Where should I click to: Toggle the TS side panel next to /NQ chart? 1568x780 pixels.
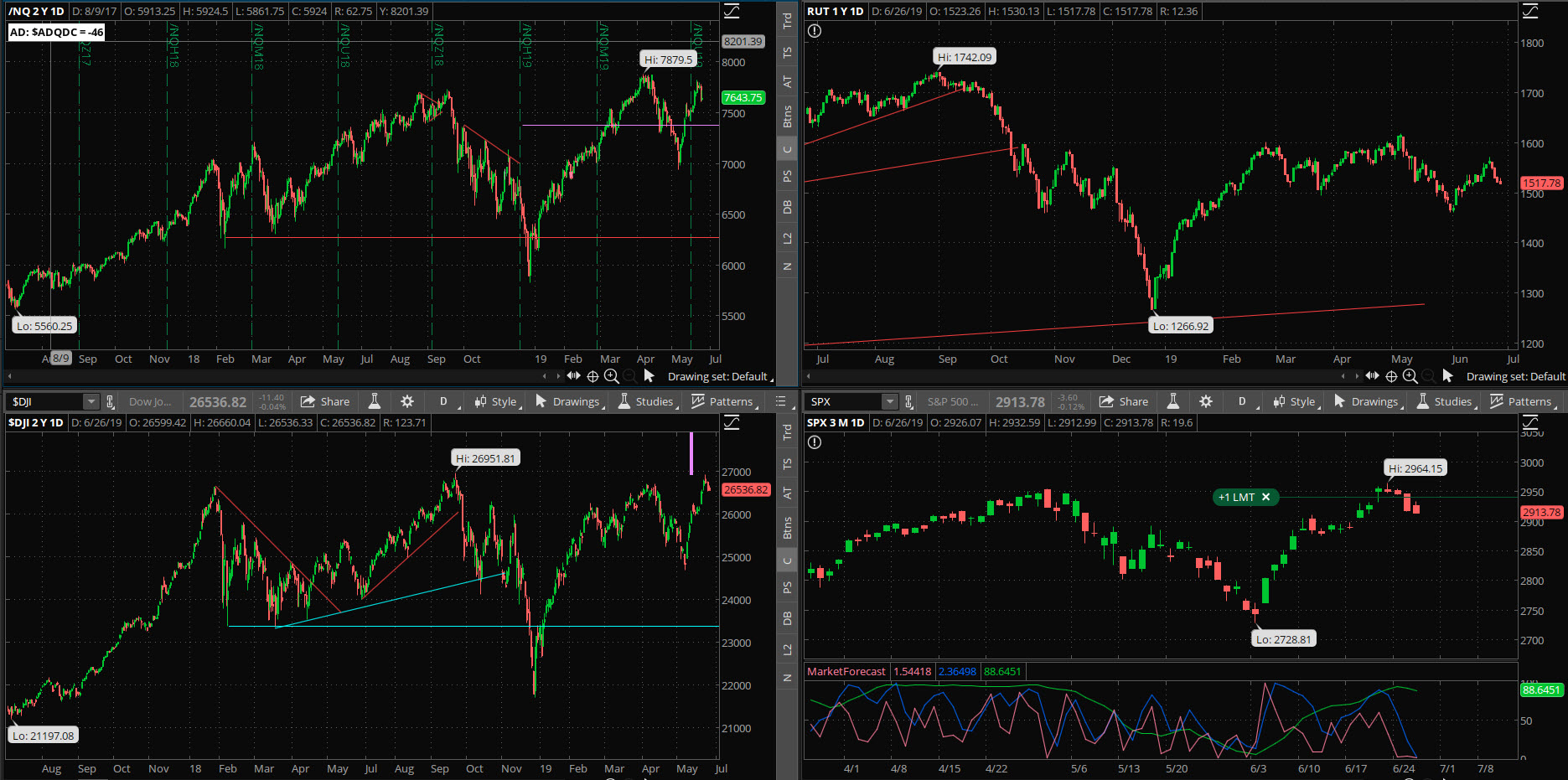[x=787, y=53]
